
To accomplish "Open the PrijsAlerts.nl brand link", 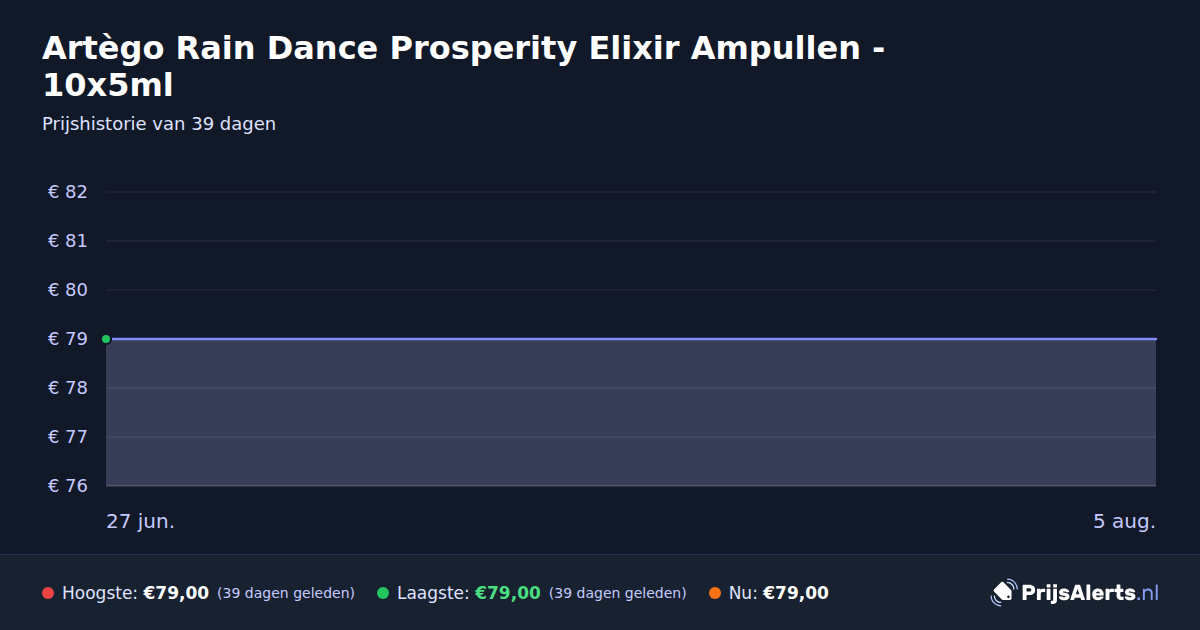I will 1075,593.
